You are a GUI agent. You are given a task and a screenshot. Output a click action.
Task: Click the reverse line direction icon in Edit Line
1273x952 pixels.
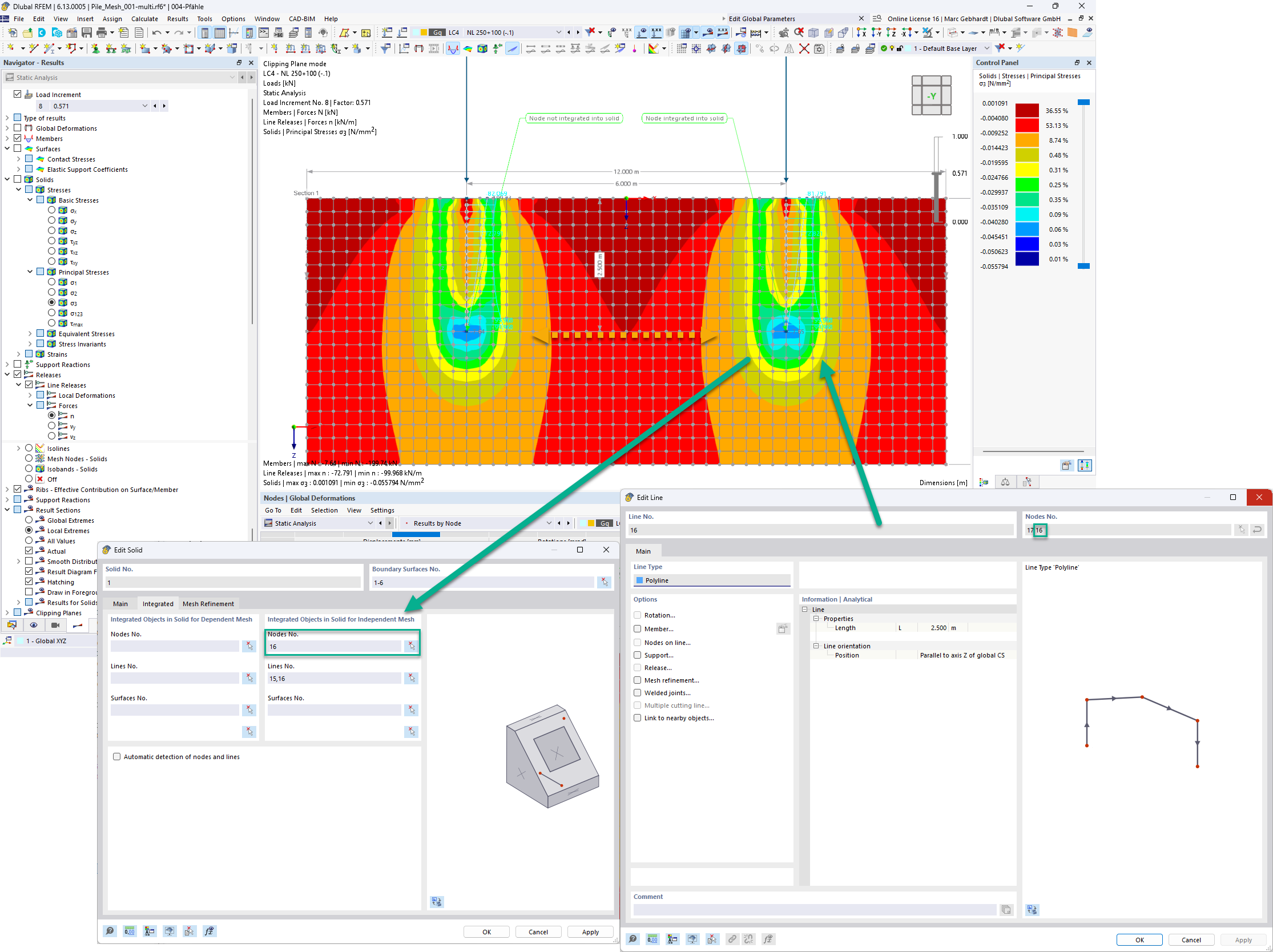(1258, 530)
